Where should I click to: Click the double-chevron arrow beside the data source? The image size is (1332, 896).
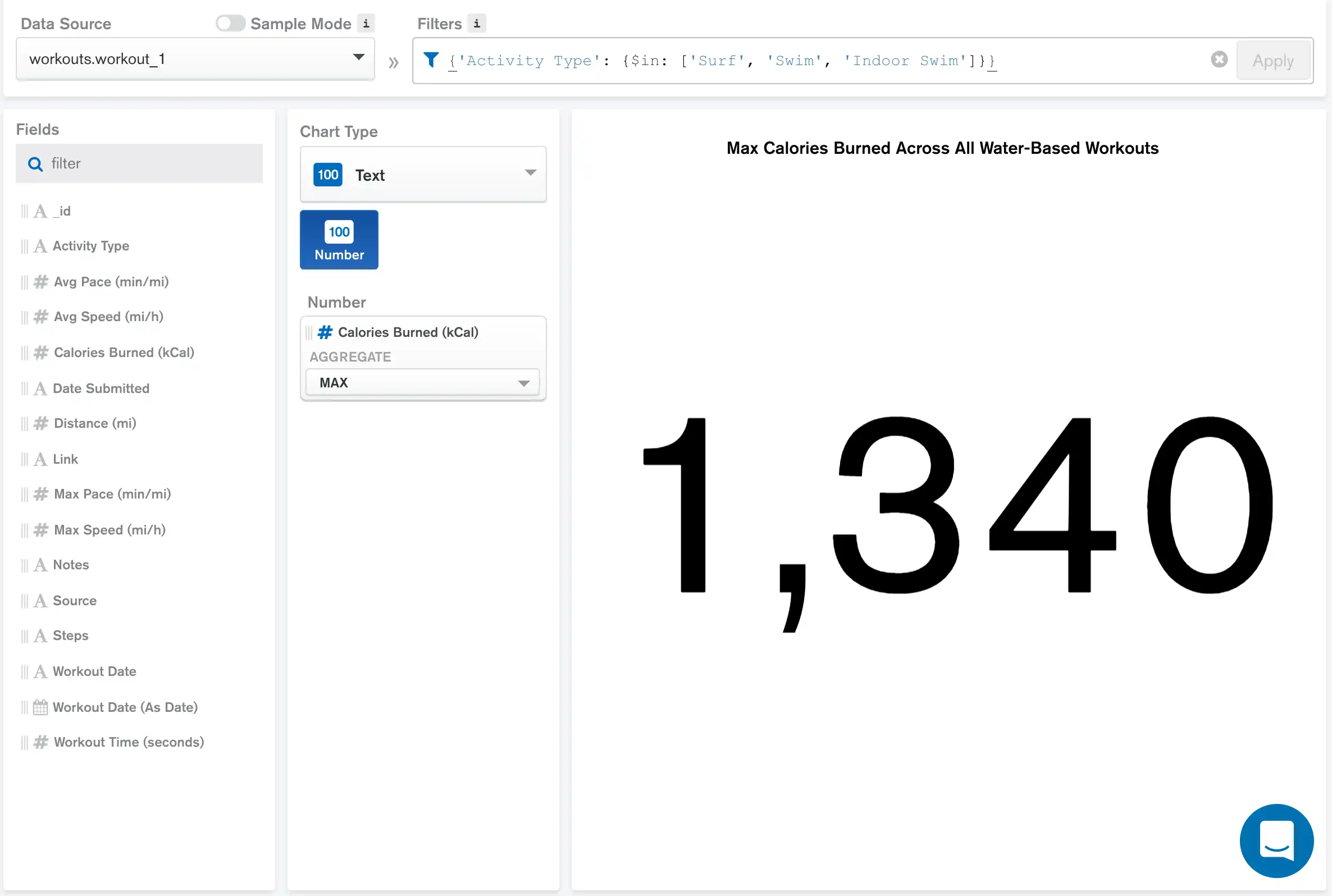click(x=393, y=62)
